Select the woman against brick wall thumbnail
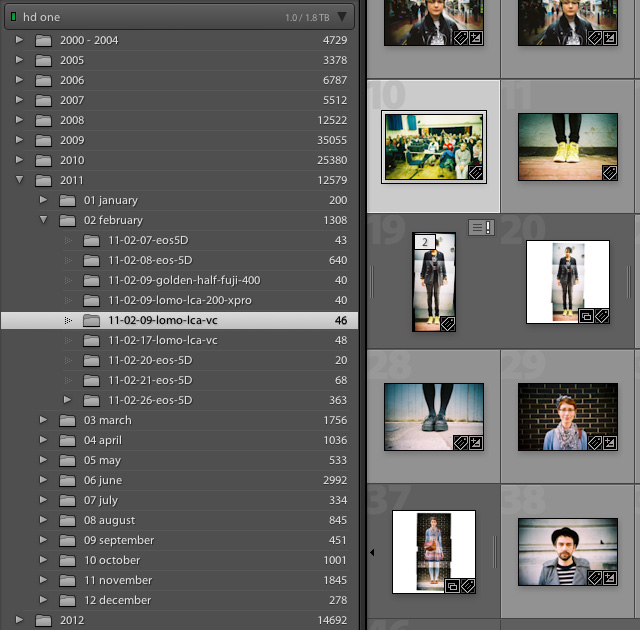Screen dimensions: 640x630 pos(568,417)
